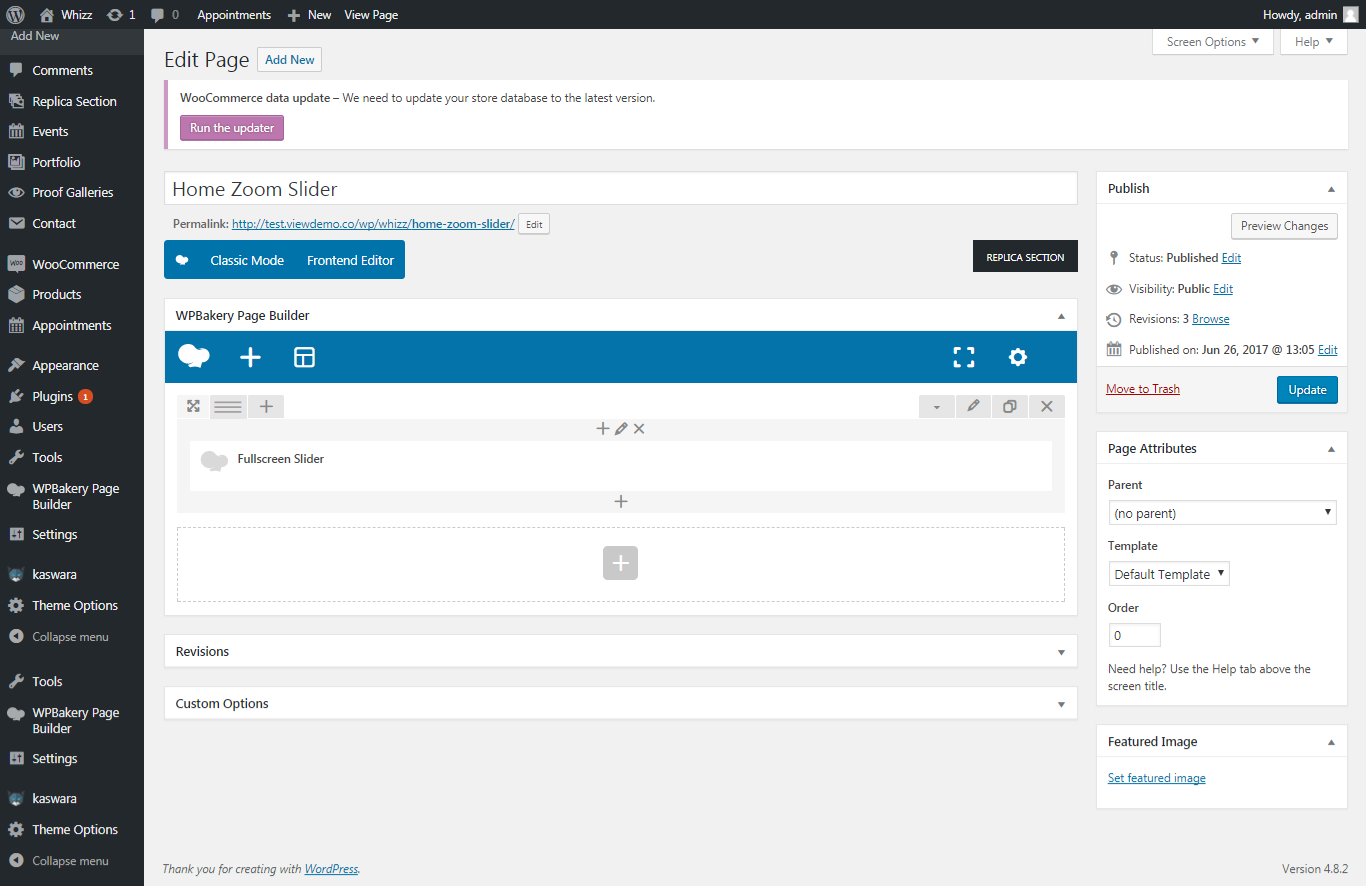Visit the Whizz site home

coord(67,14)
